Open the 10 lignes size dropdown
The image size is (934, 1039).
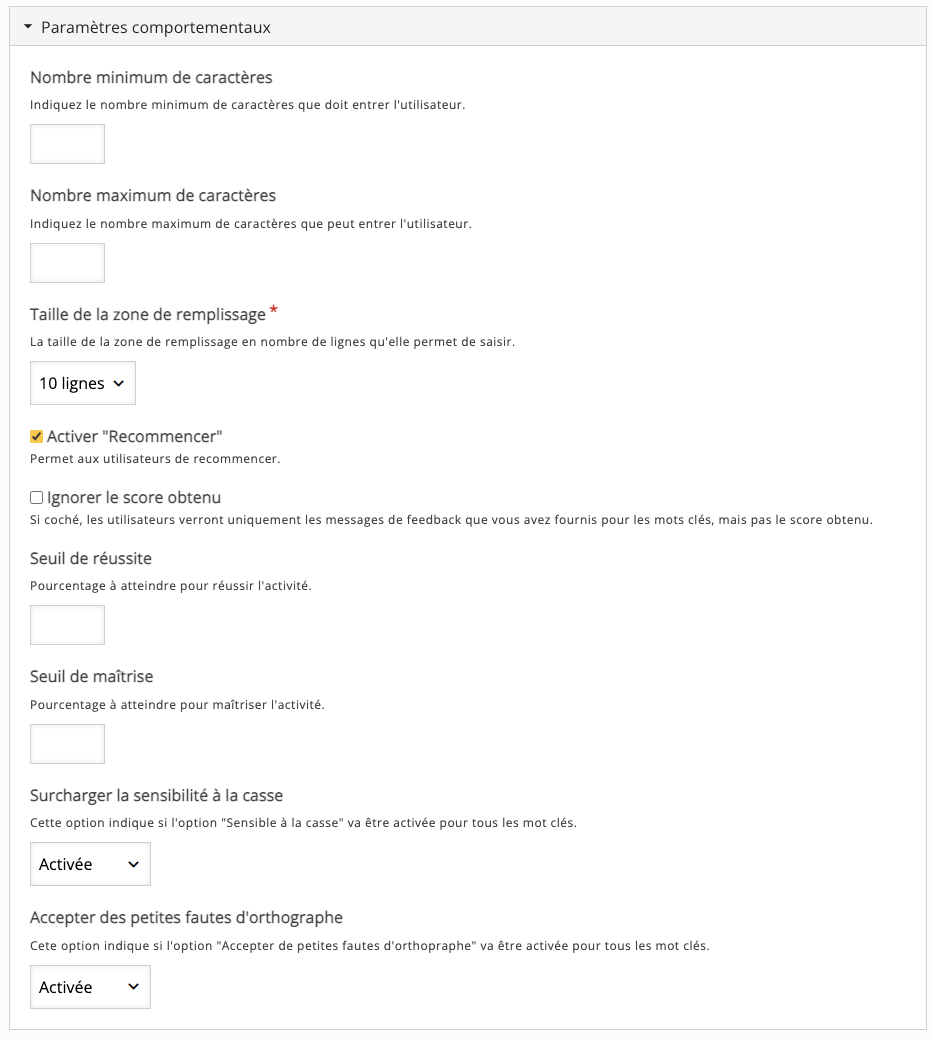click(83, 383)
